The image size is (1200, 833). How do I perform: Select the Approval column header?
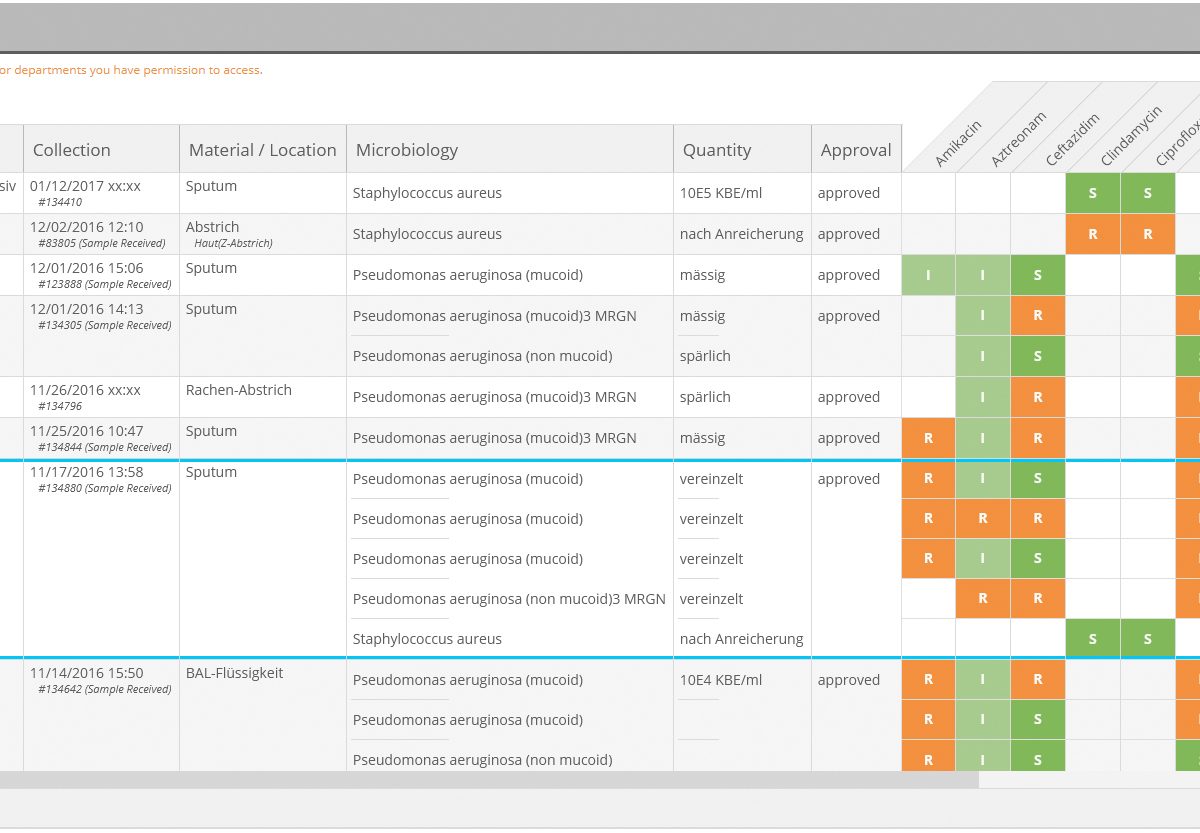click(855, 150)
